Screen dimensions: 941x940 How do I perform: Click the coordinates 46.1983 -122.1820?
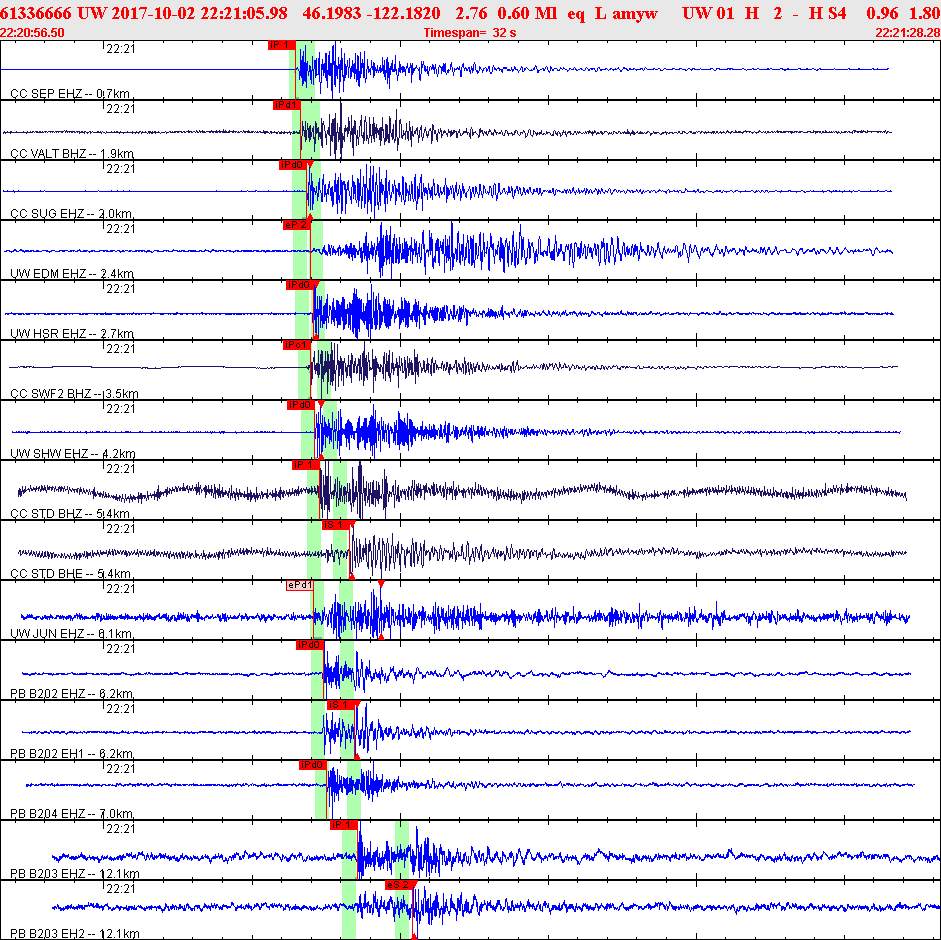(371, 13)
